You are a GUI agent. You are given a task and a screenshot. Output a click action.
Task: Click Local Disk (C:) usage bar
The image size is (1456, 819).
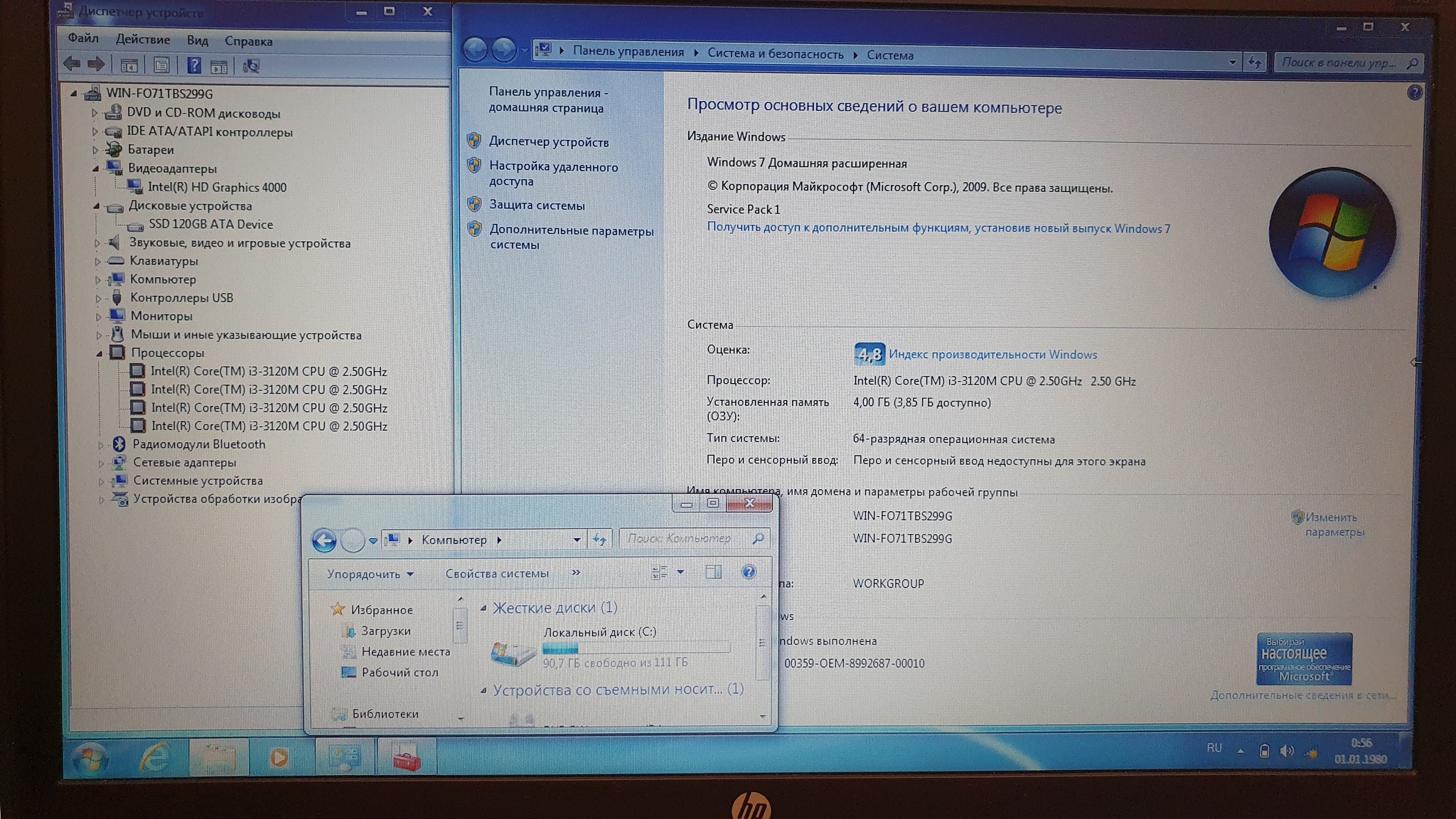pos(635,648)
